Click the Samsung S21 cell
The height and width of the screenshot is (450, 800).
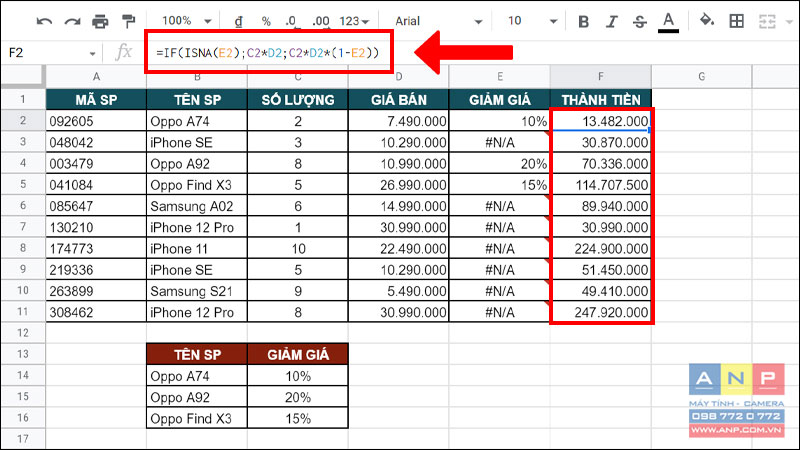point(197,291)
